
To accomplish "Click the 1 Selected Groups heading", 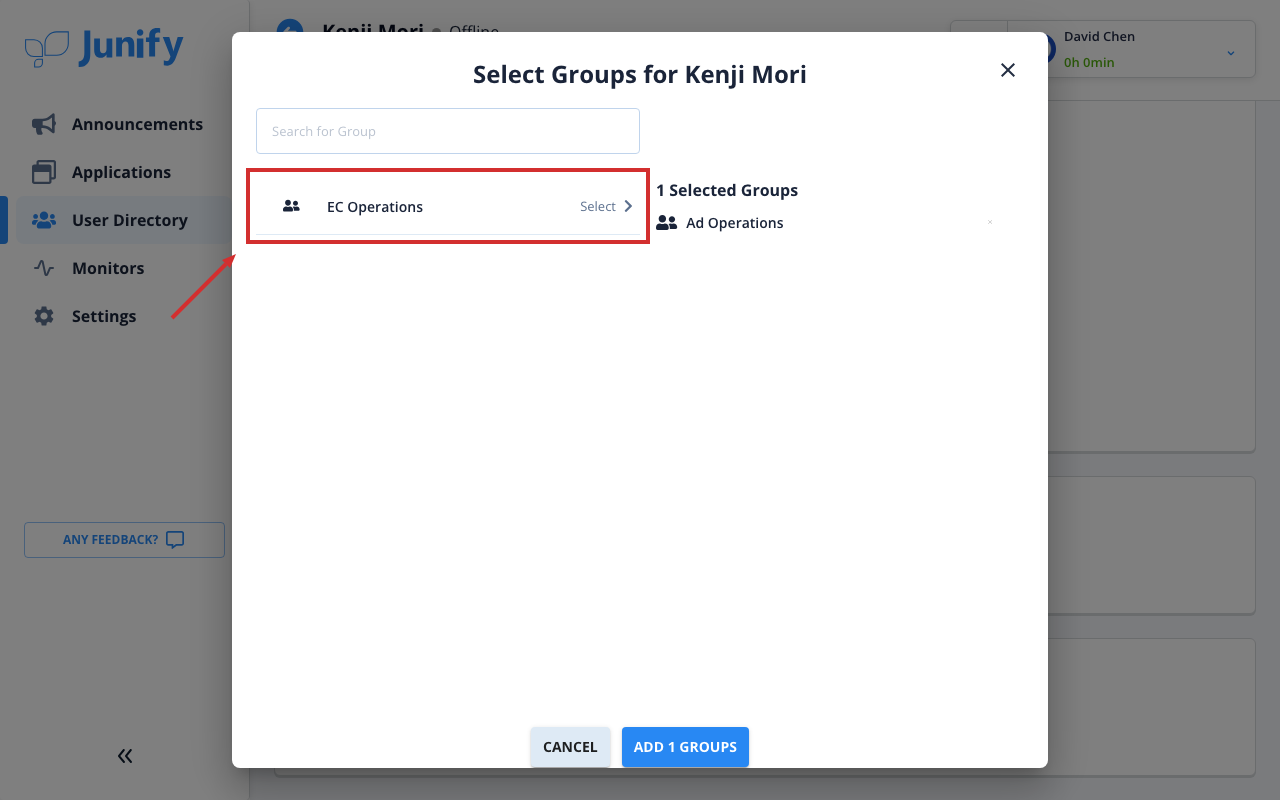I will 727,190.
